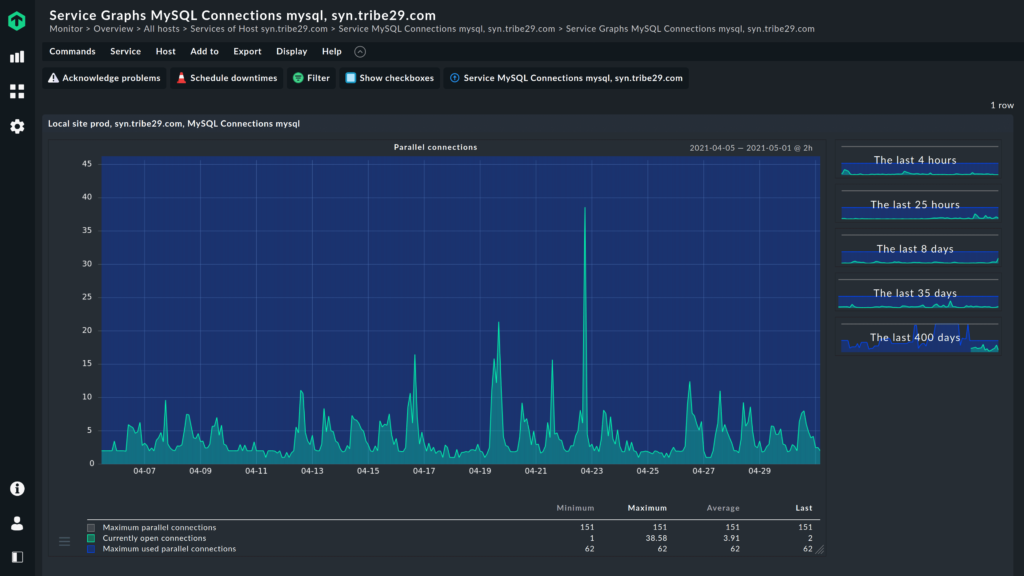Open the Help menu
1024x576 pixels.
click(x=331, y=51)
